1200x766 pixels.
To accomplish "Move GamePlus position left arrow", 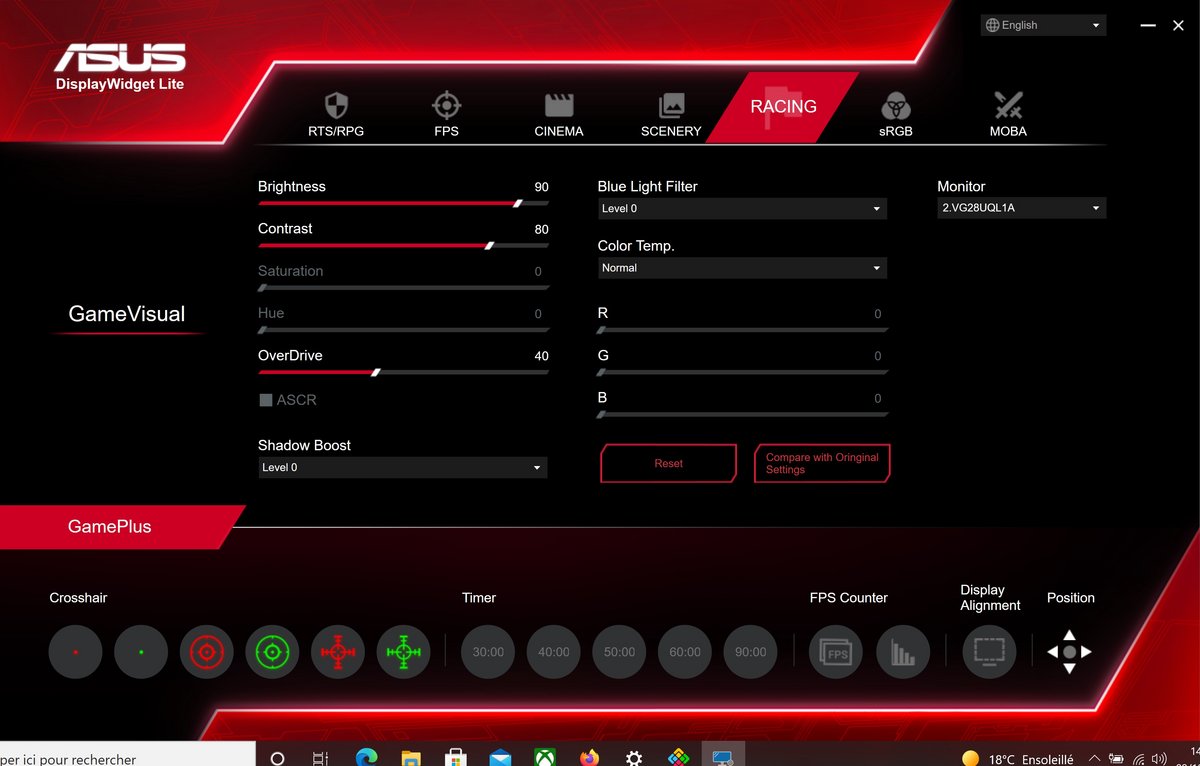I will [x=1052, y=652].
